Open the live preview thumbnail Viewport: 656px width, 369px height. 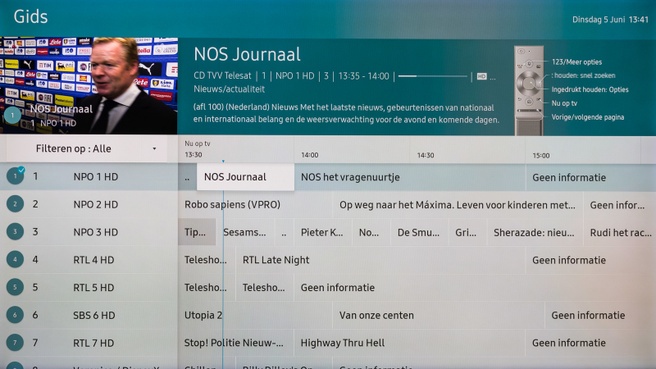(x=89, y=86)
